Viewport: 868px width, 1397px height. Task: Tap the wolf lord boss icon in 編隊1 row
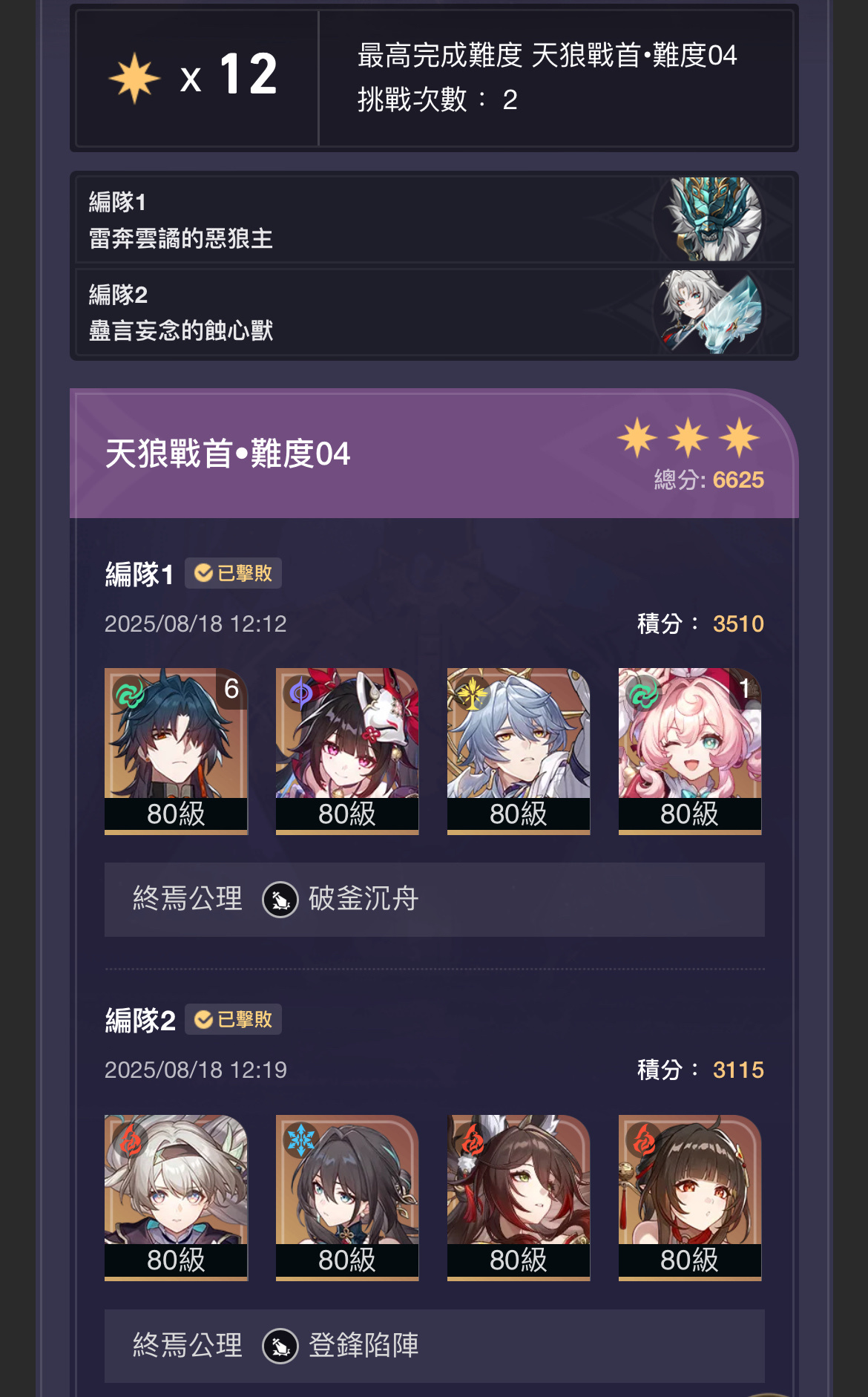[710, 219]
